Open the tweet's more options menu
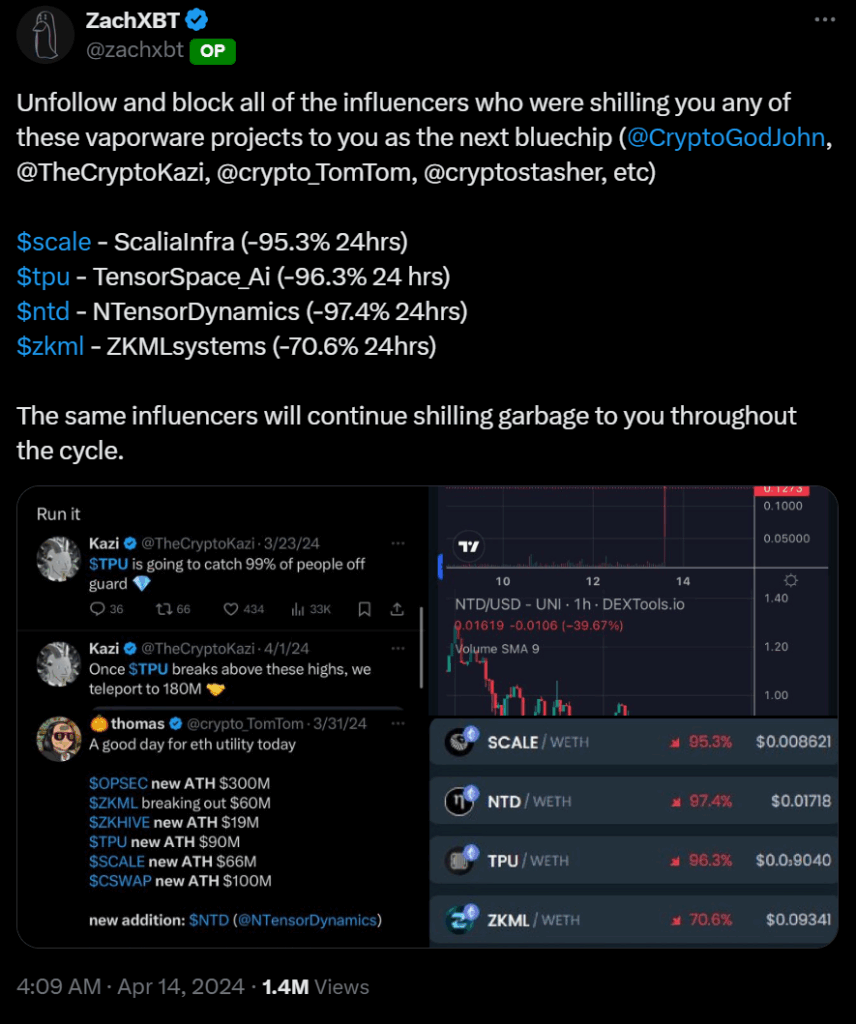 click(823, 20)
